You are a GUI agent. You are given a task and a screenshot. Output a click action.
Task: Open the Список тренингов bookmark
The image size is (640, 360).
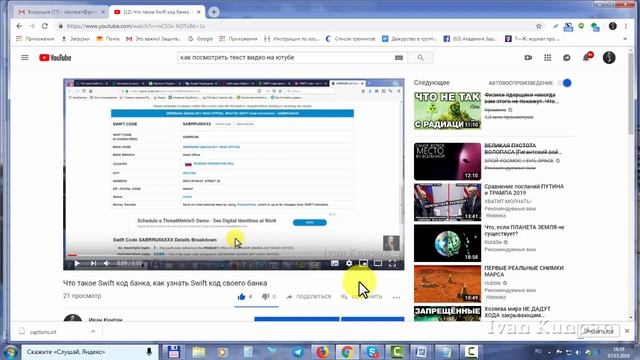tap(351, 39)
